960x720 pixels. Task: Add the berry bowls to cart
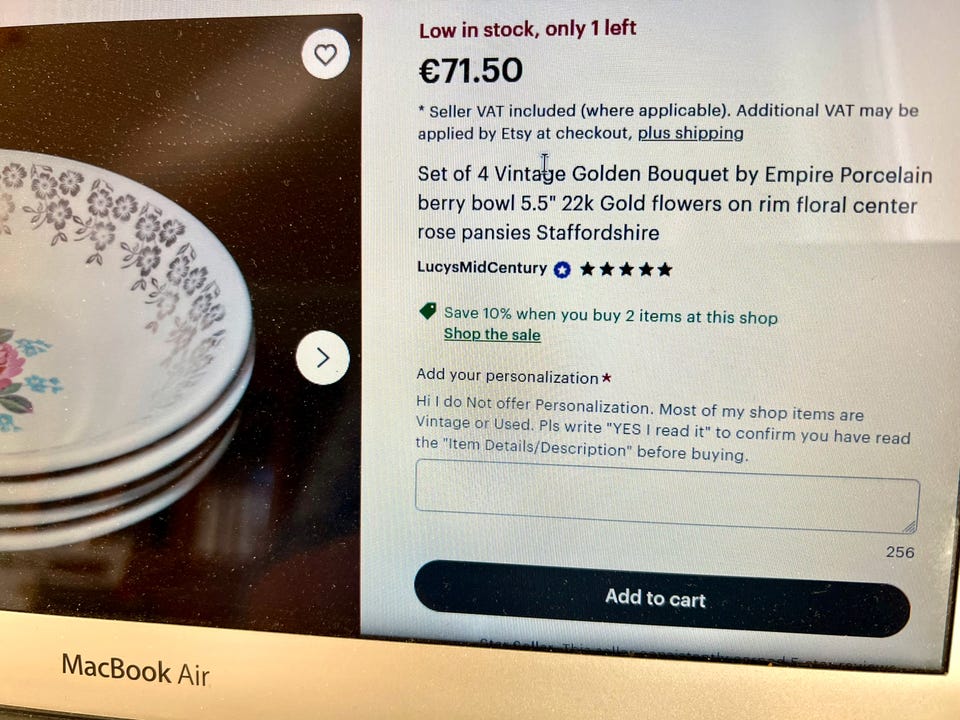662,598
